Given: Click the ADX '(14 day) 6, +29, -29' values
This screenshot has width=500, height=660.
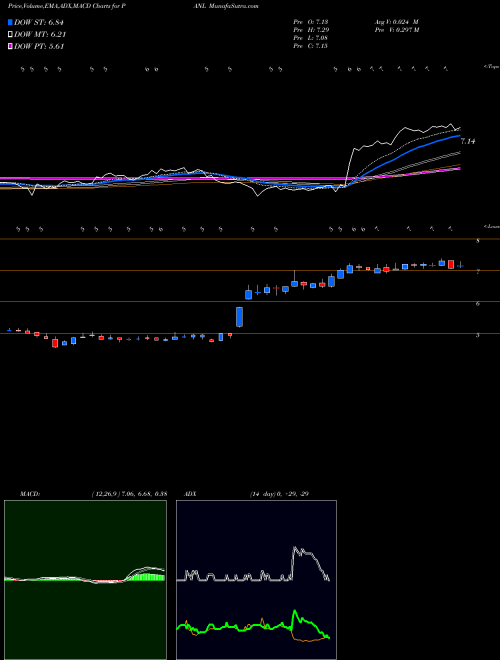Looking at the screenshot, I should [x=279, y=494].
